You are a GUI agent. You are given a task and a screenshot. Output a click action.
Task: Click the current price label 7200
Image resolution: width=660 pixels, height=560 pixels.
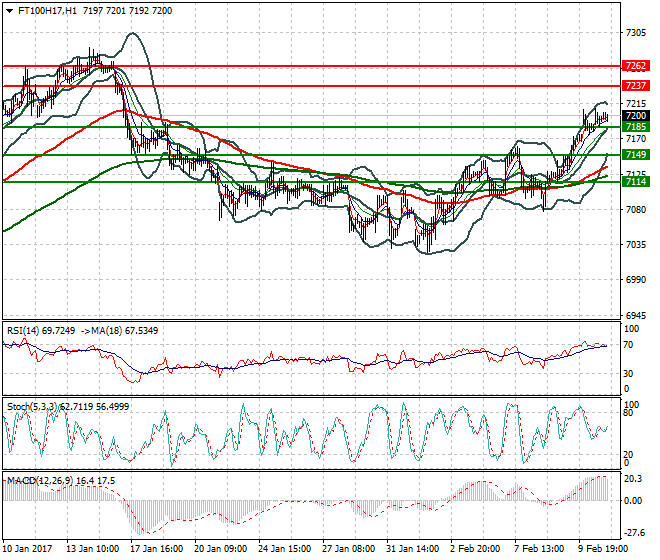[636, 116]
